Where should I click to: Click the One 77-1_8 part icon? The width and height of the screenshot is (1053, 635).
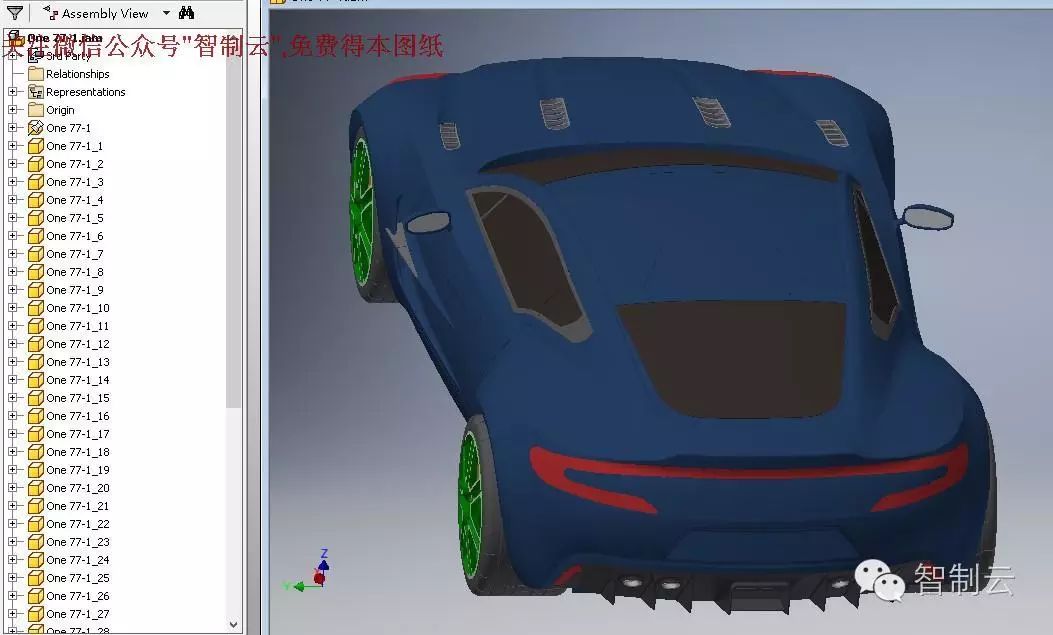tap(36, 272)
